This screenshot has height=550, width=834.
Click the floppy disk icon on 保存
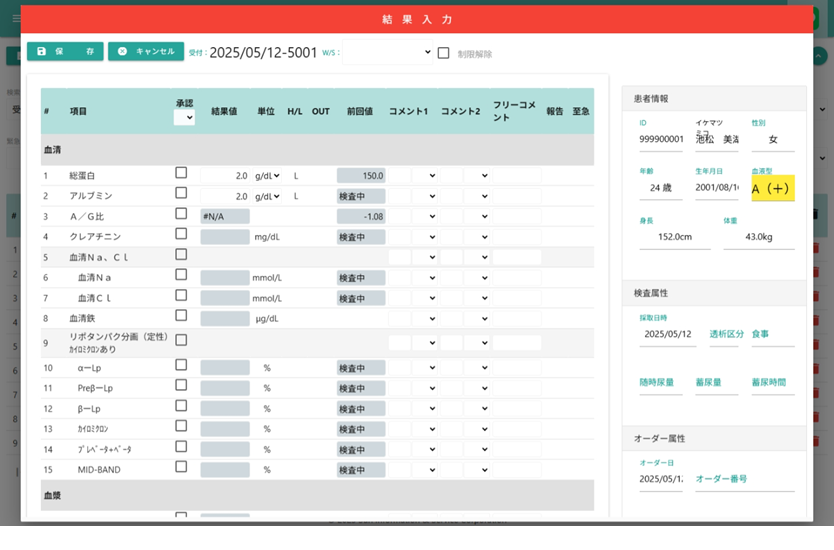point(41,52)
